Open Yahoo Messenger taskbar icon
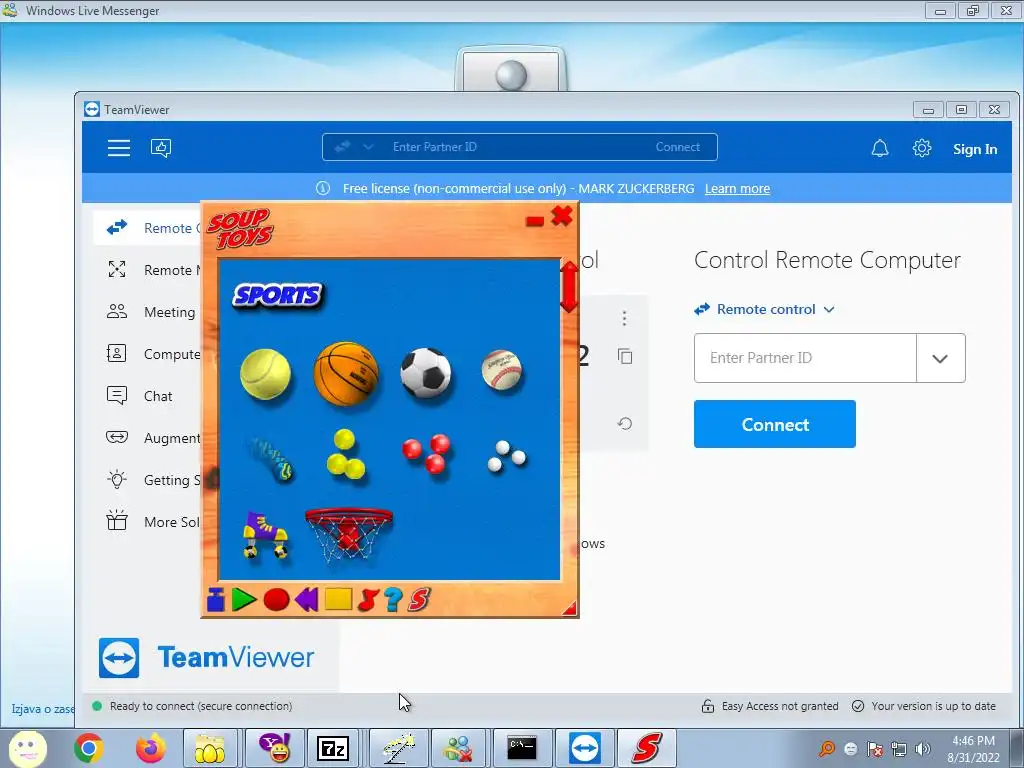 pyautogui.click(x=274, y=748)
